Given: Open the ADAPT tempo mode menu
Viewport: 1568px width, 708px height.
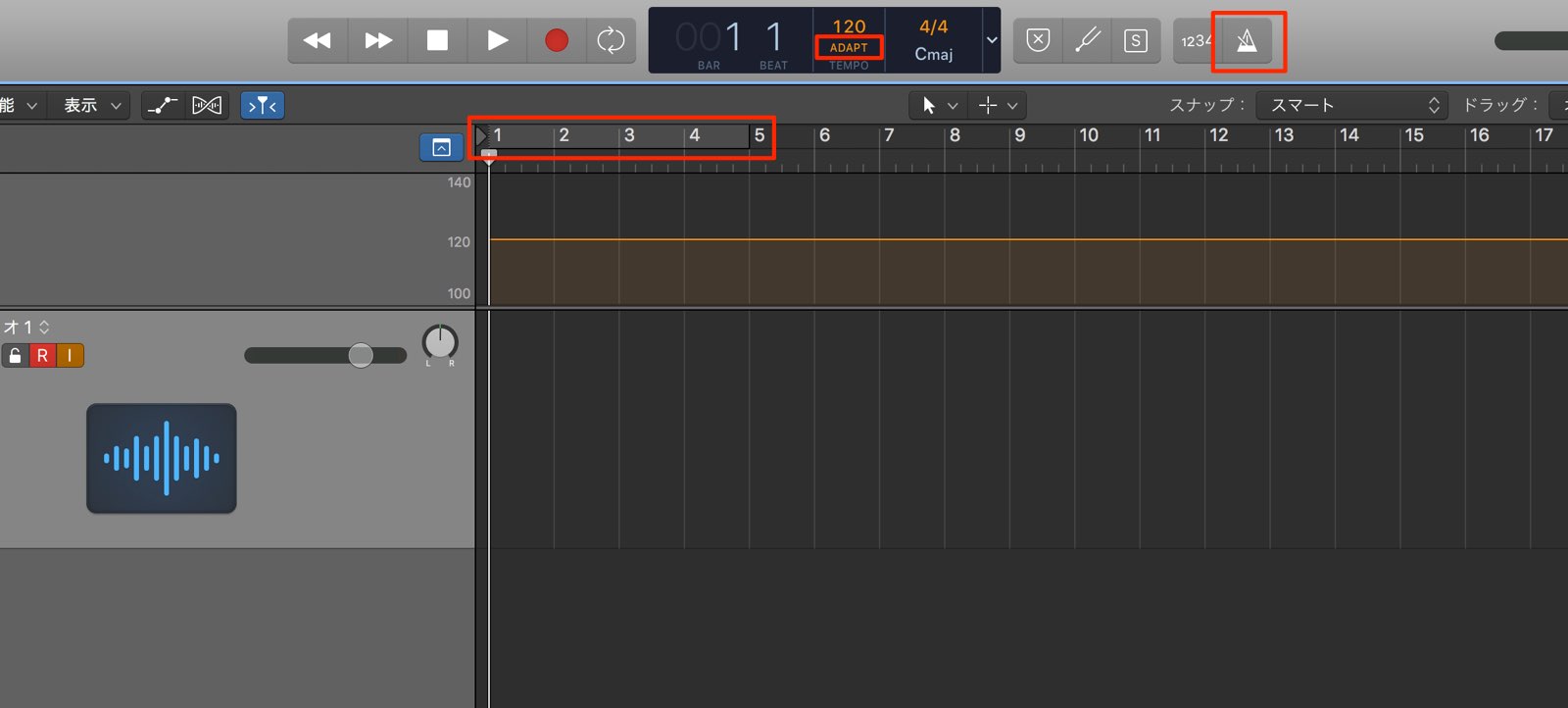Looking at the screenshot, I should point(849,47).
